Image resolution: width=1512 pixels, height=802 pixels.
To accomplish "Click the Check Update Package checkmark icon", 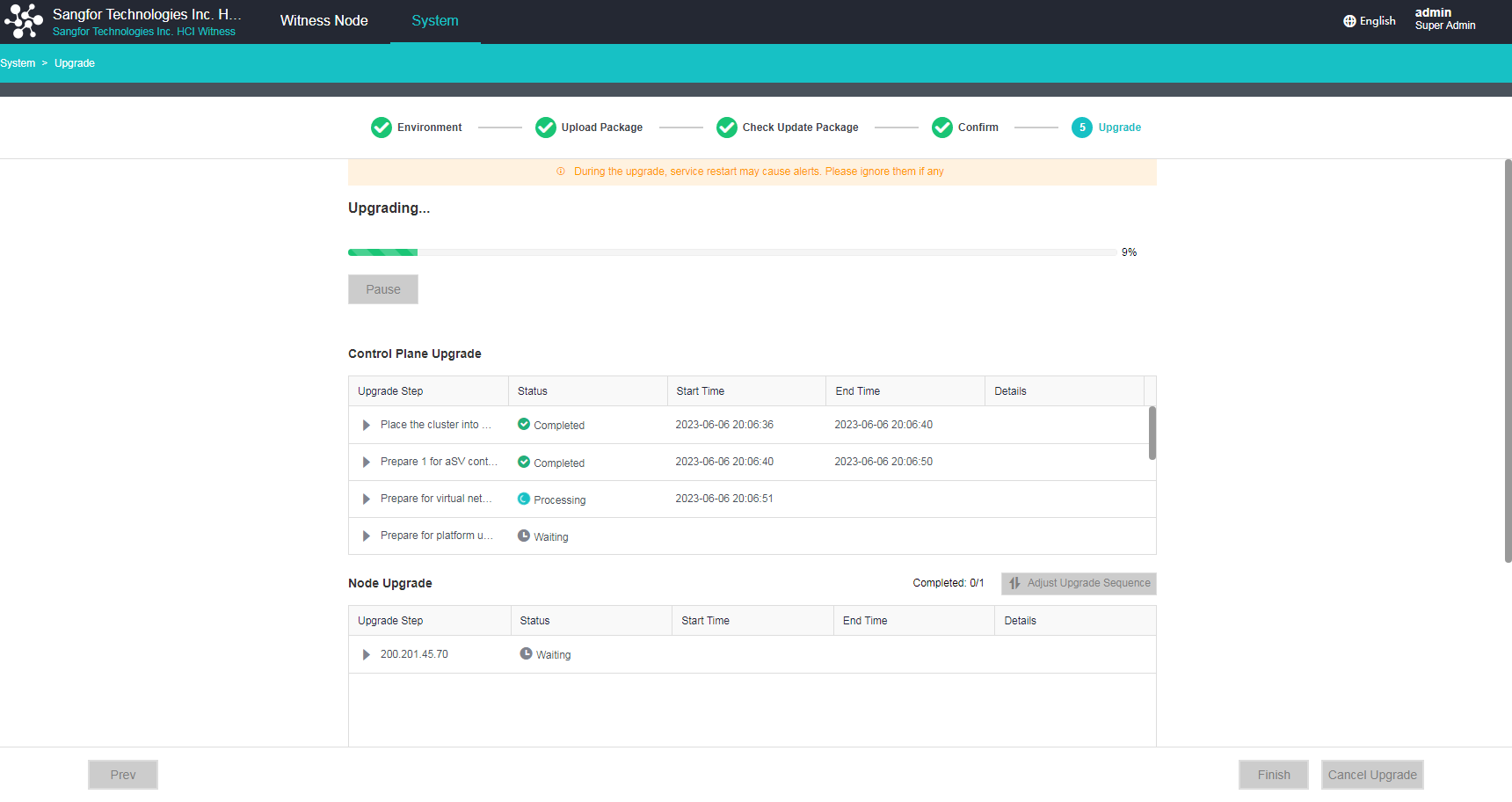I will click(x=727, y=128).
